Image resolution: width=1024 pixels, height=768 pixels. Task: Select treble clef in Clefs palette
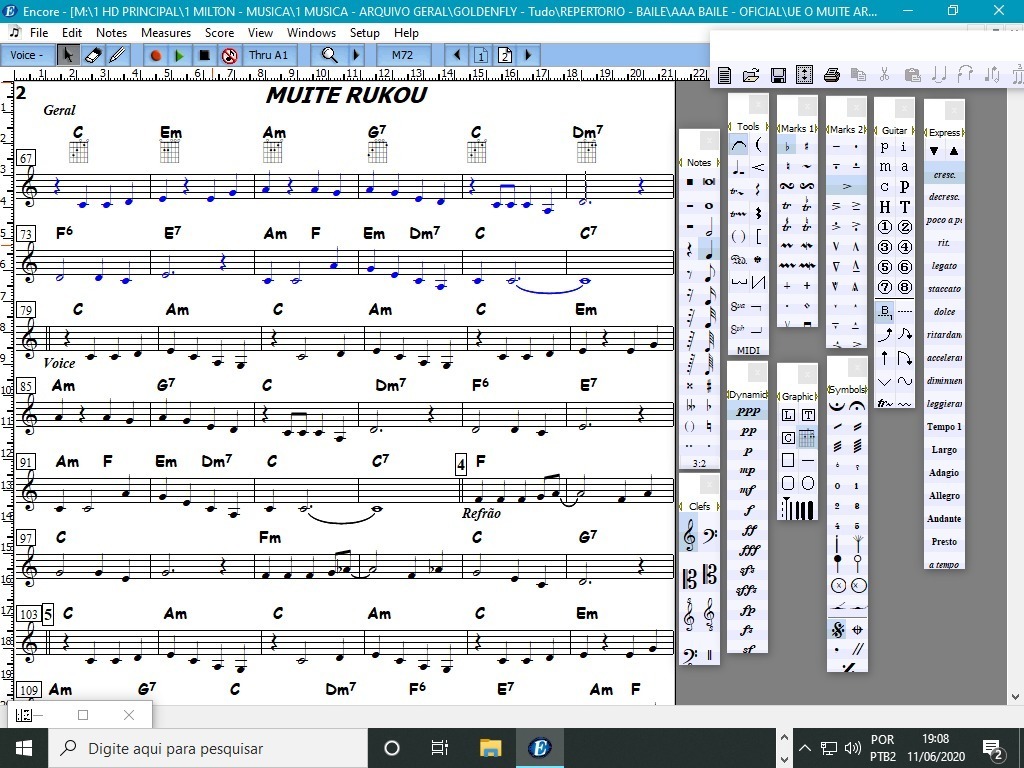click(x=690, y=536)
